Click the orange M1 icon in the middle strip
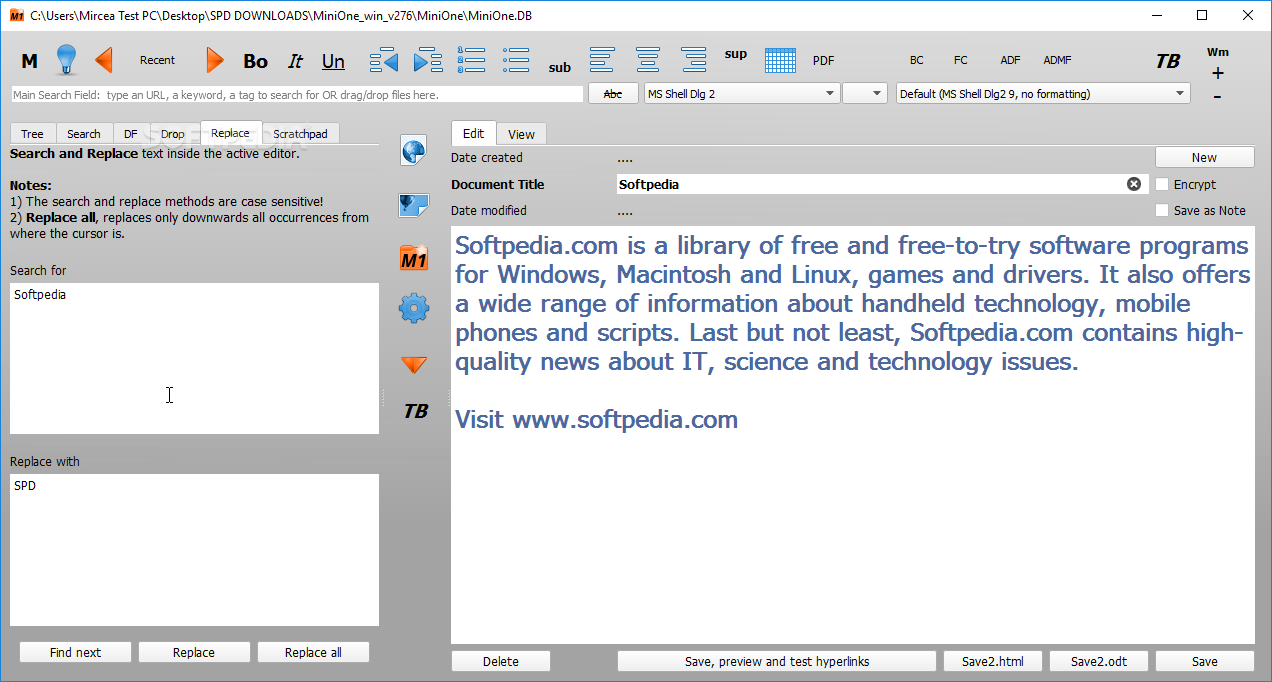1272x682 pixels. (x=414, y=259)
